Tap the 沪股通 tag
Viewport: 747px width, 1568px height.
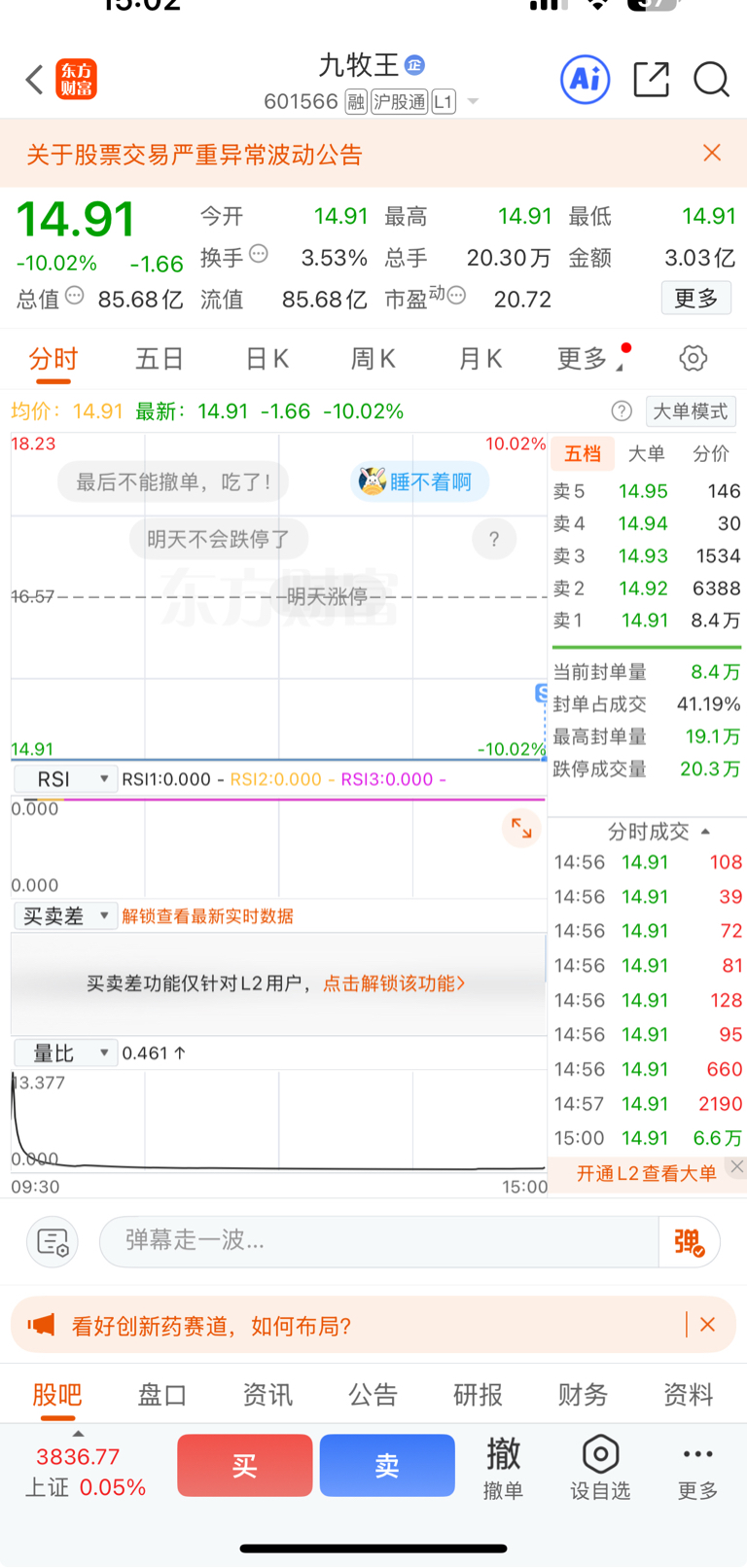(x=400, y=101)
